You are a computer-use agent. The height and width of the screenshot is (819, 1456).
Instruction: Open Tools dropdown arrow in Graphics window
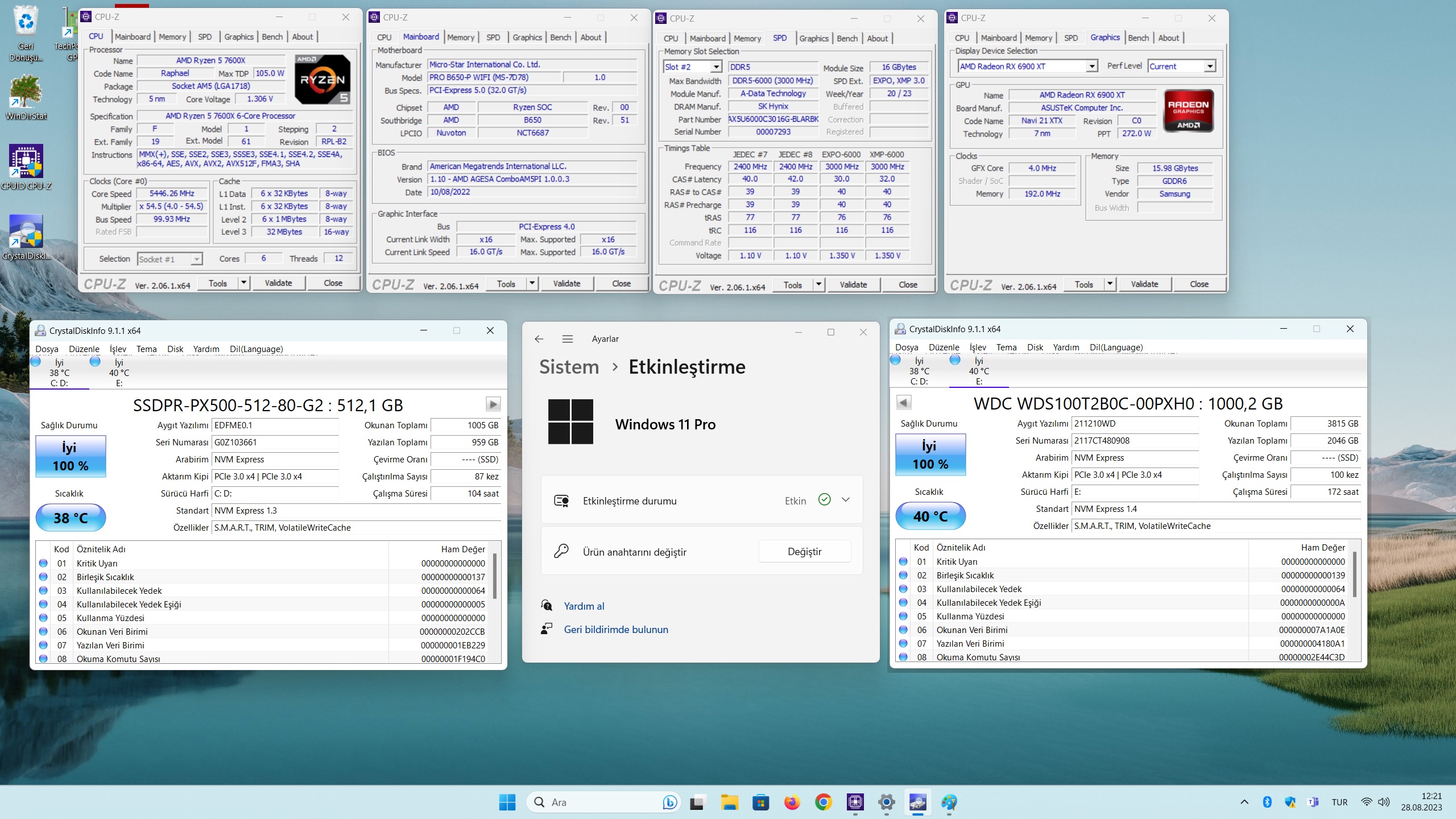point(1110,284)
